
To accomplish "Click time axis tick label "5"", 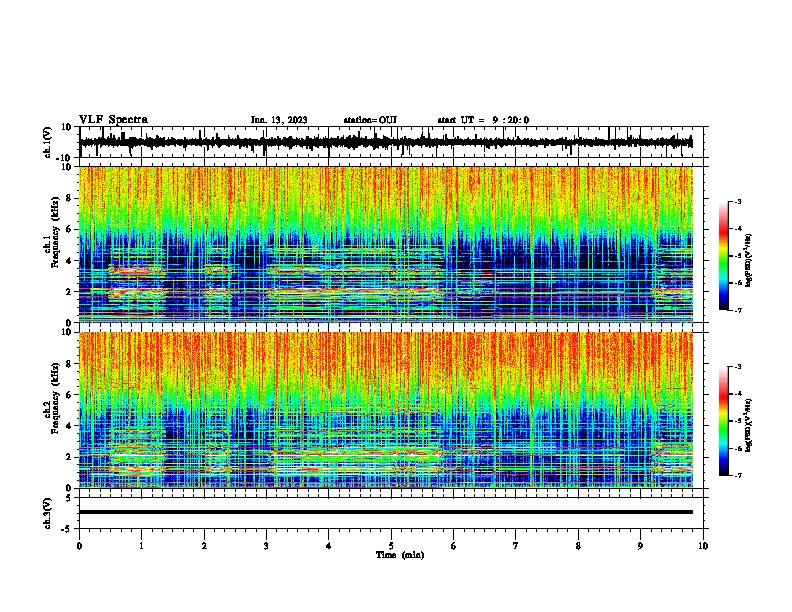I will click(391, 546).
